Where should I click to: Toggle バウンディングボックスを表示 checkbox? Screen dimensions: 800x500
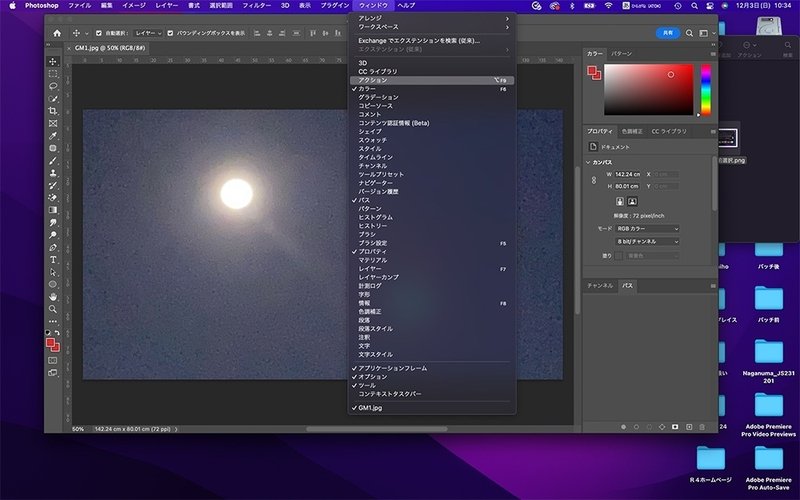(x=170, y=33)
